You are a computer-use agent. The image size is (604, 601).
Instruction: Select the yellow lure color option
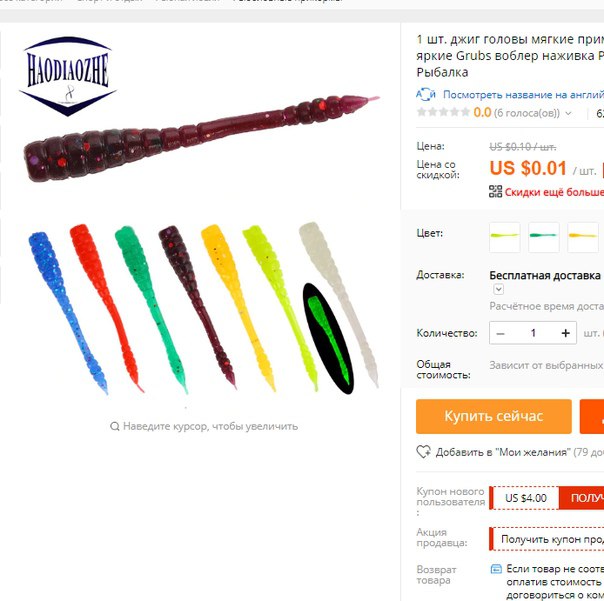(583, 237)
